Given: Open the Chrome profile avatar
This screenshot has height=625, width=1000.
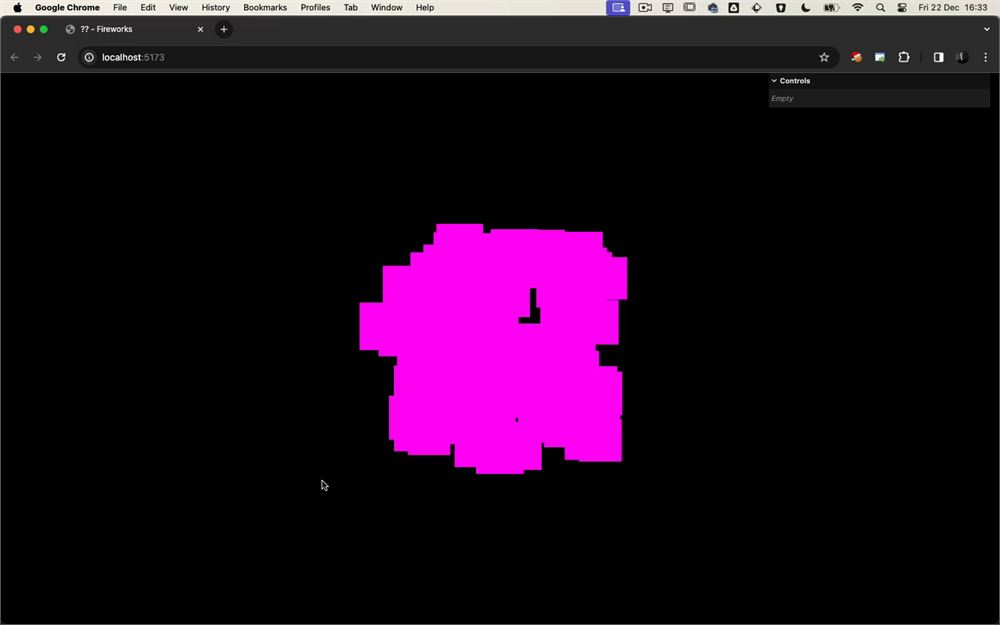Looking at the screenshot, I should 962,57.
